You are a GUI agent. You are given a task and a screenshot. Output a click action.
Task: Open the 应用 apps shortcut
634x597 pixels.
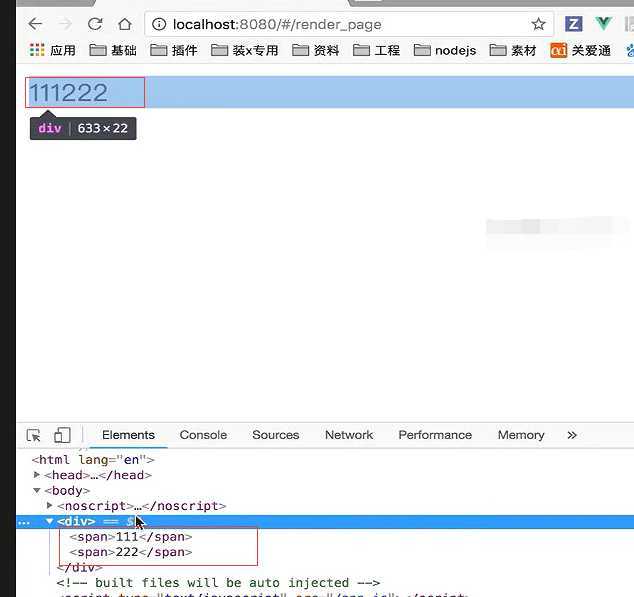click(53, 50)
